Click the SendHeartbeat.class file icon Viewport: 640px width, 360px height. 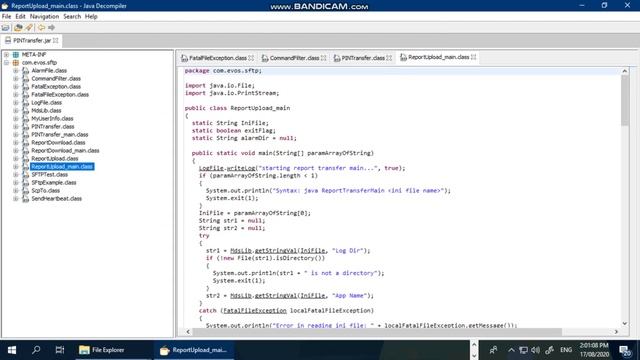pos(25,199)
